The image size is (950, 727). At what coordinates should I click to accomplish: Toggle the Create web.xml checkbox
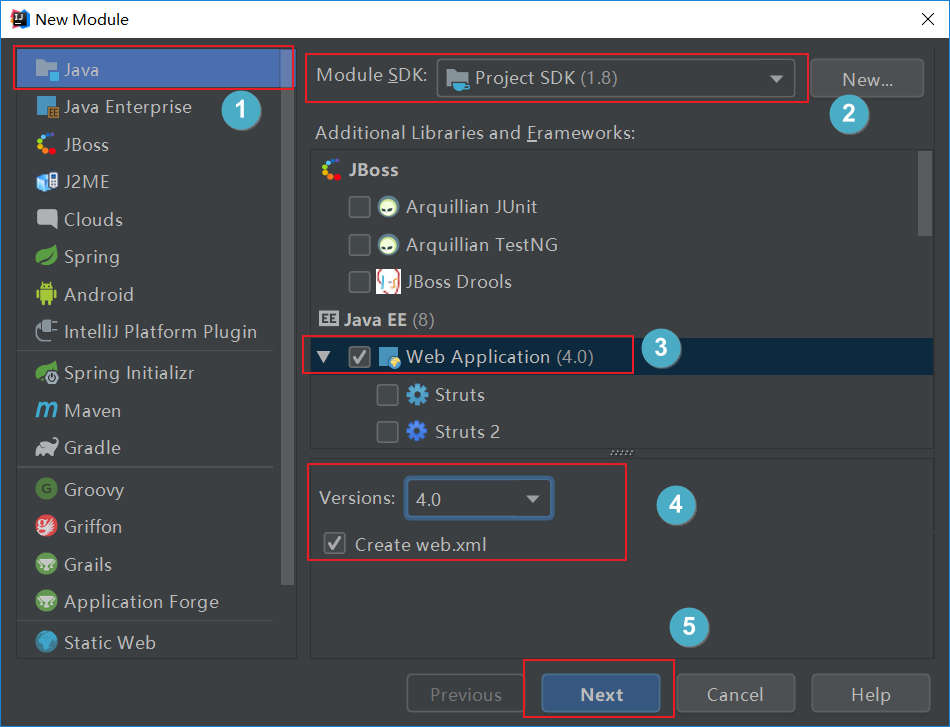[x=334, y=543]
